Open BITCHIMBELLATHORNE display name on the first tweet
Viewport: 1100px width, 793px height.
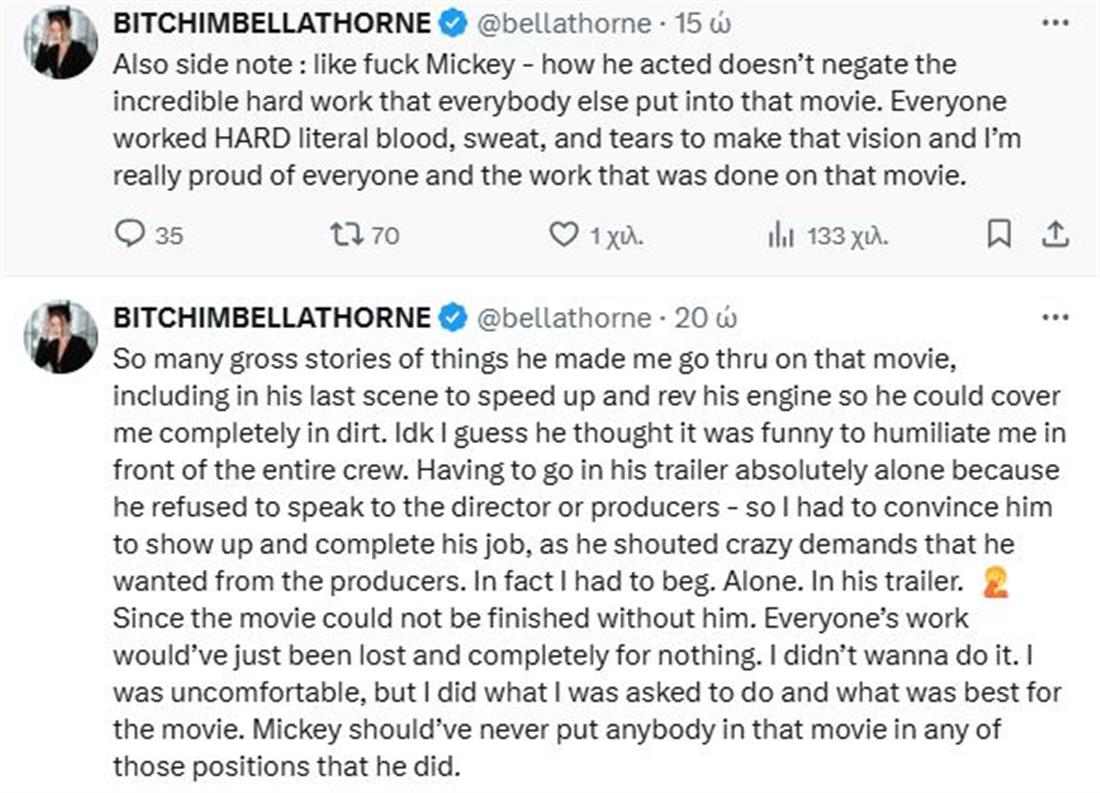click(x=272, y=23)
